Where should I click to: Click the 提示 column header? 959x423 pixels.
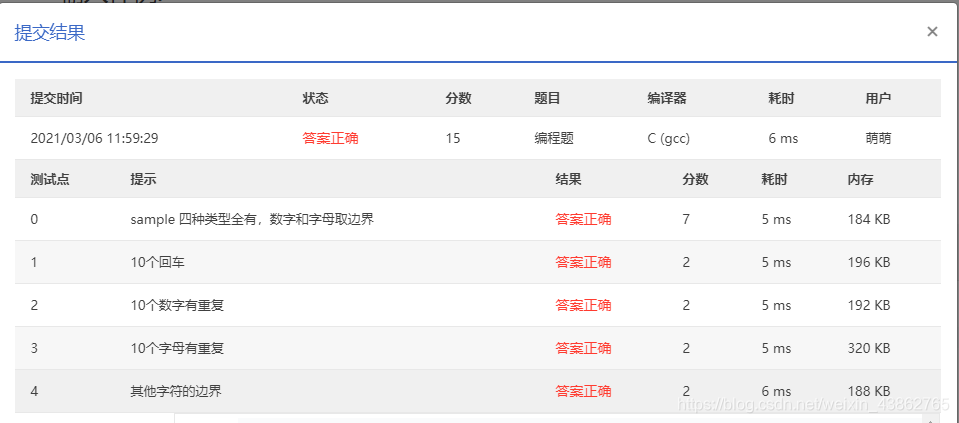click(x=143, y=179)
